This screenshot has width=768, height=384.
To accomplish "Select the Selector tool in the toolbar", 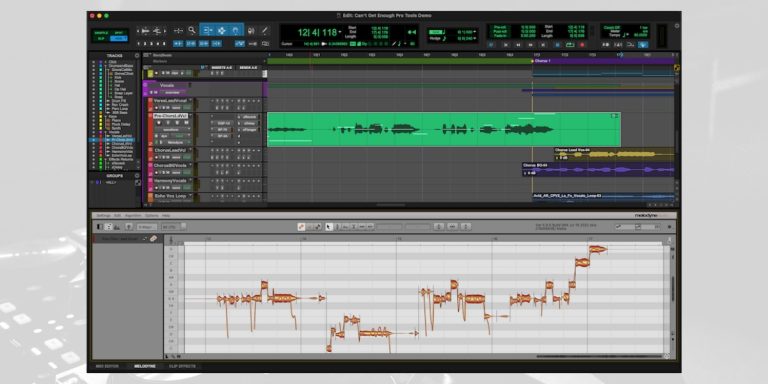I will click(221, 30).
